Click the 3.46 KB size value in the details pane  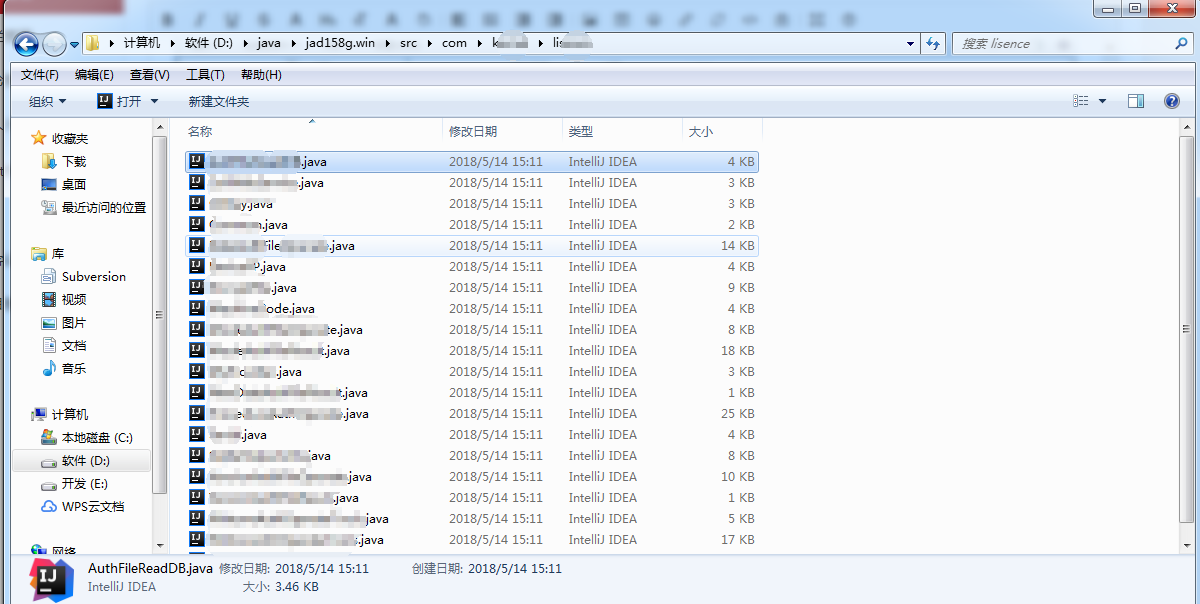296,587
